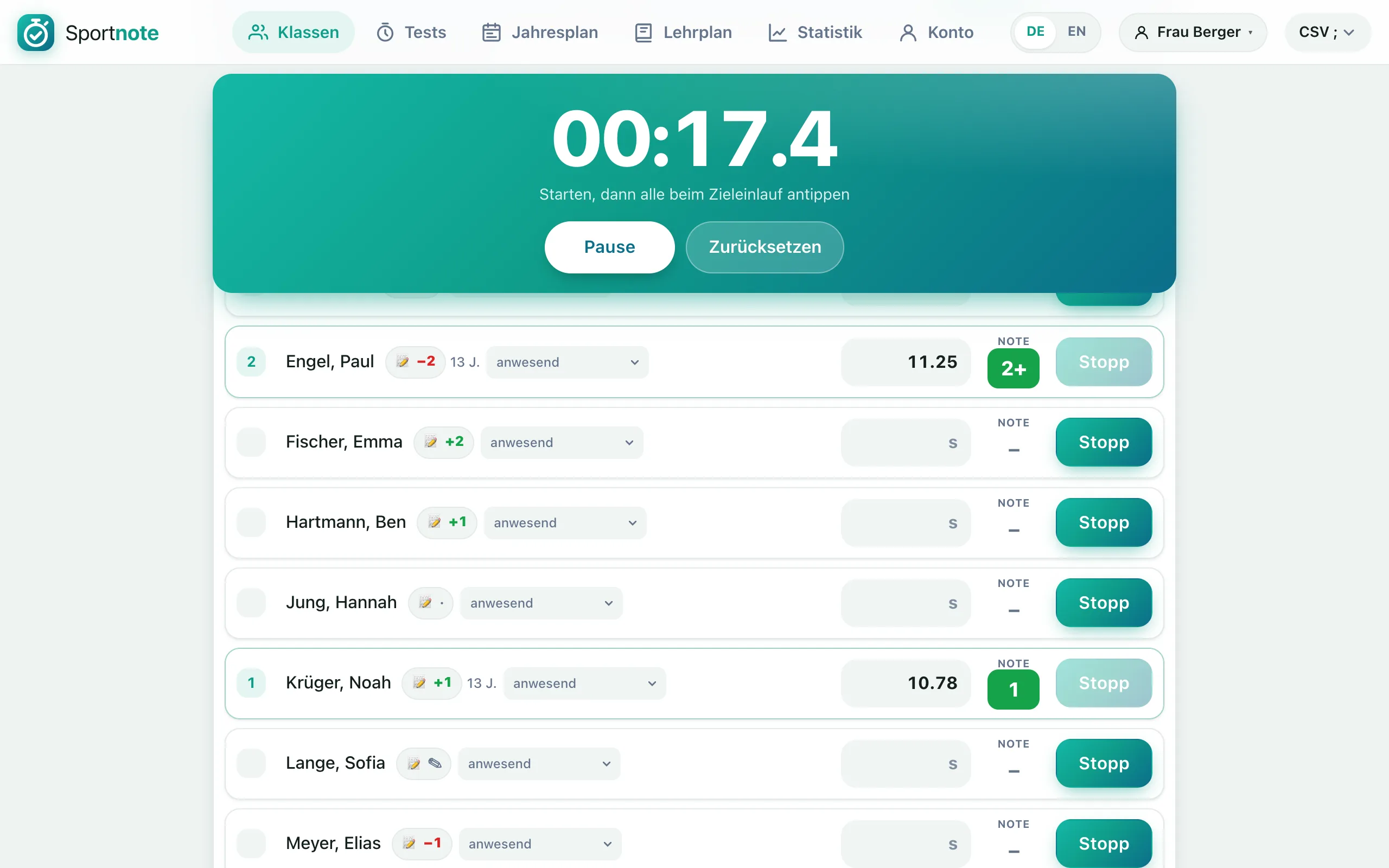Click the Zurücksetzen reset button
The height and width of the screenshot is (868, 1389).
pyautogui.click(x=764, y=247)
